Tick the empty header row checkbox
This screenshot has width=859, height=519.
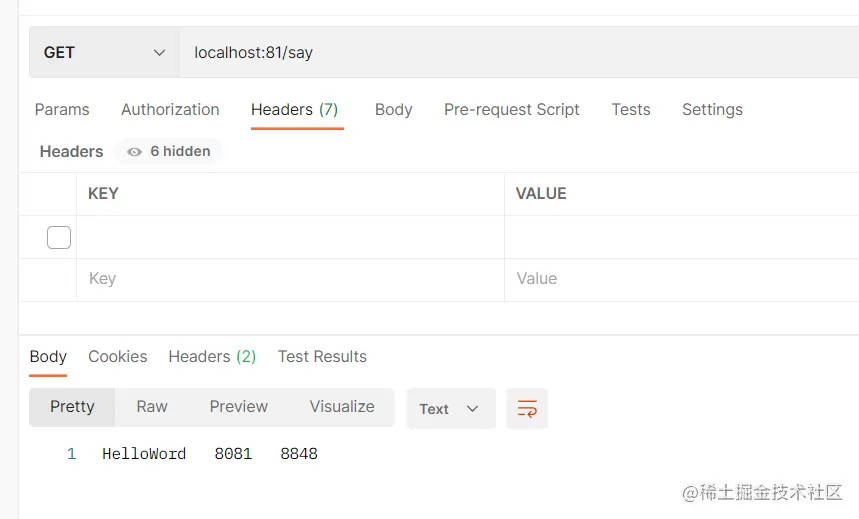pos(59,237)
